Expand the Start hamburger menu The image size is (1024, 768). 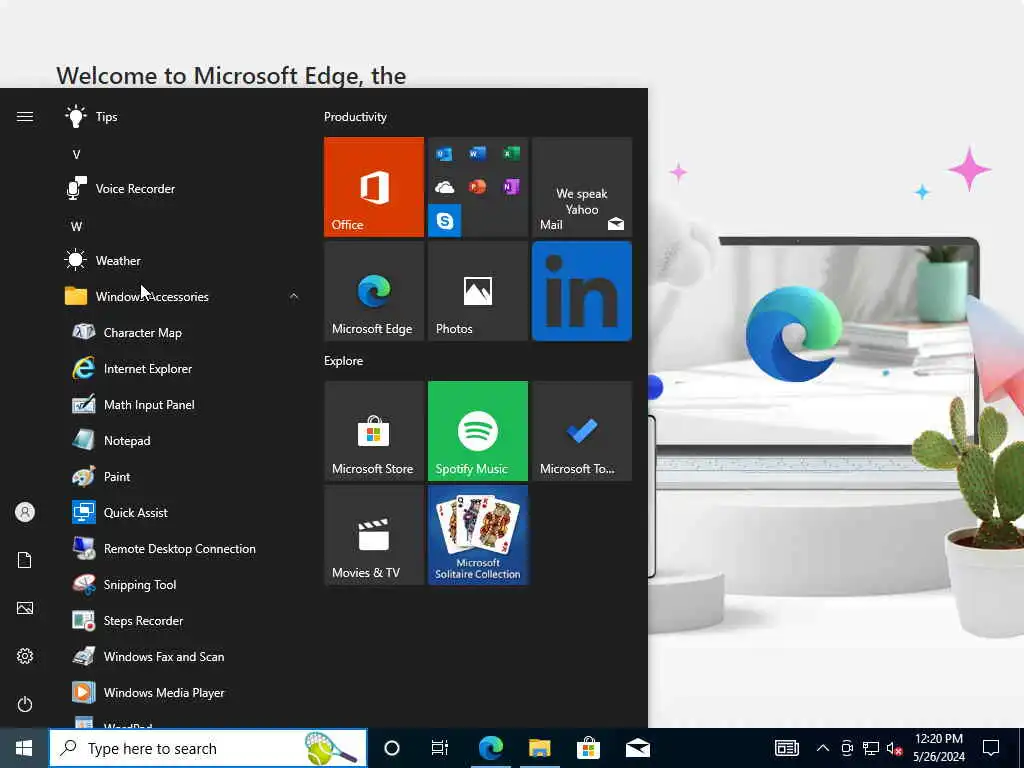[25, 116]
